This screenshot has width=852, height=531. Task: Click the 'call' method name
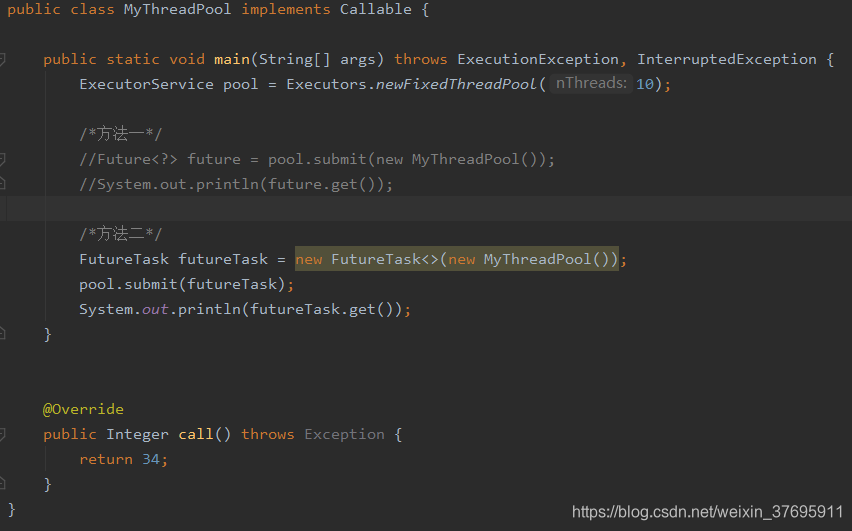196,434
